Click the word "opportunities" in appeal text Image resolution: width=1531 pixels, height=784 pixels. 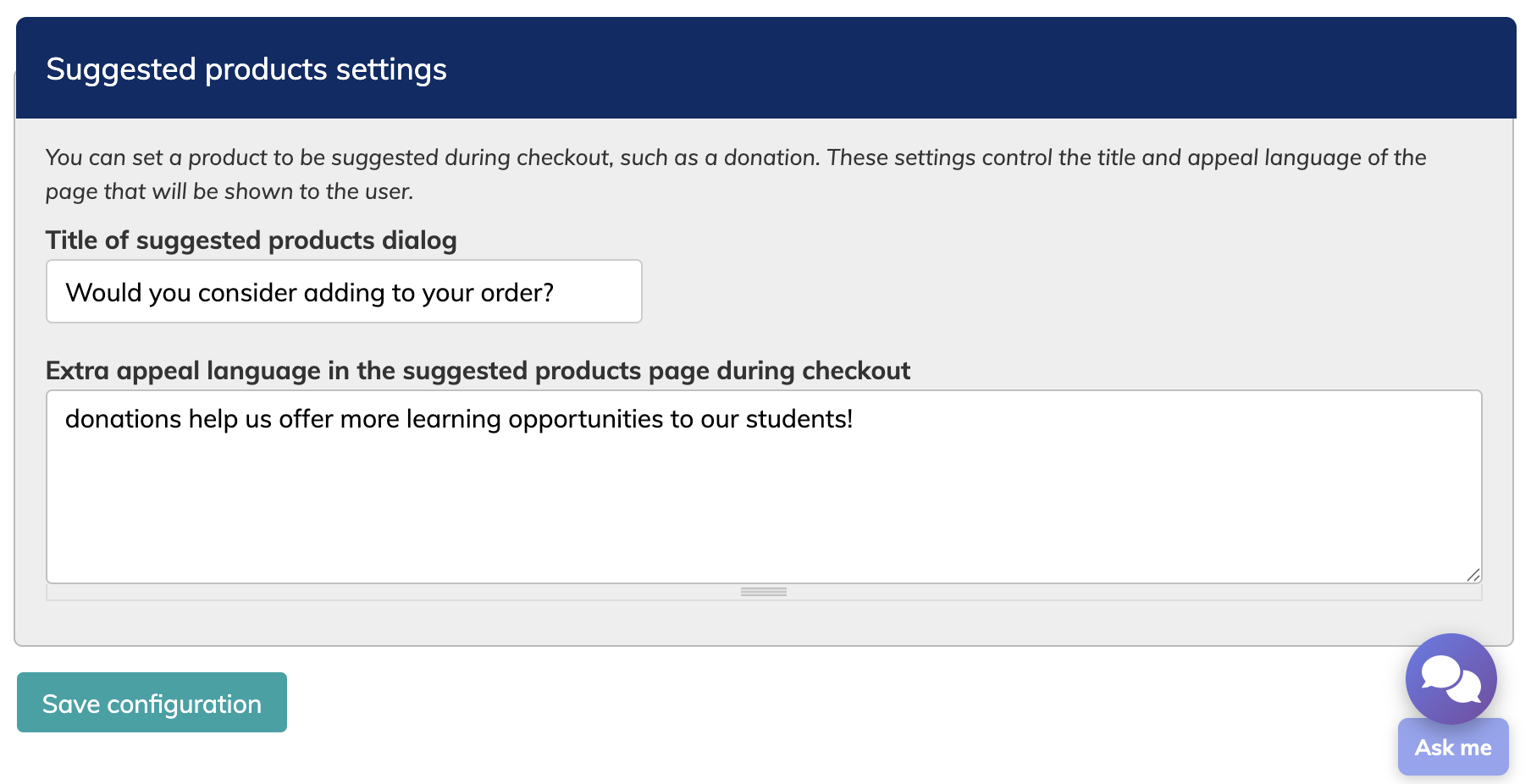pos(586,419)
